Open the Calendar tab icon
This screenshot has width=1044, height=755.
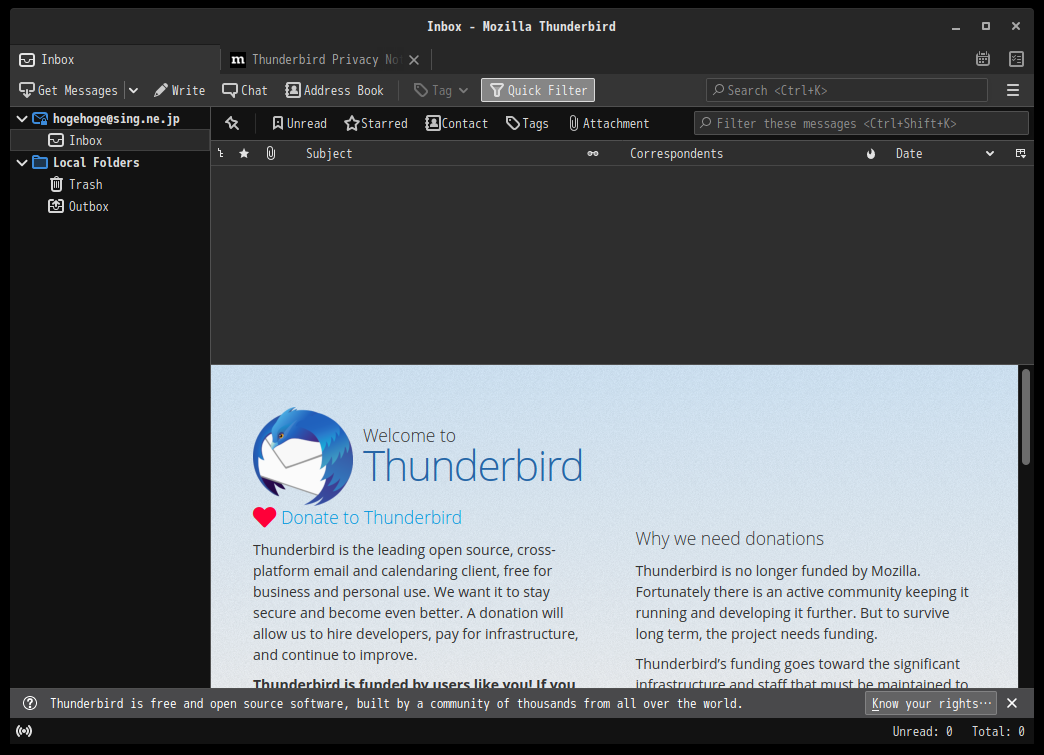[983, 59]
